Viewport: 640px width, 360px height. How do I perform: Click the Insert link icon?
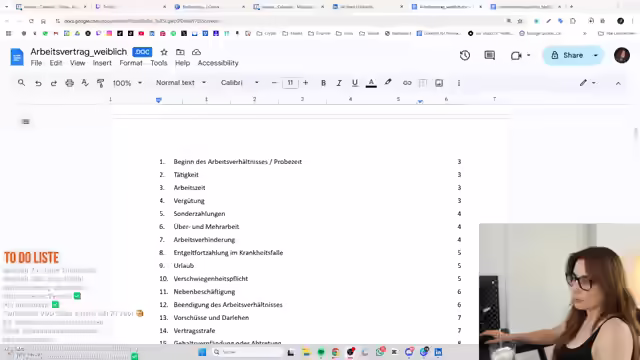[x=407, y=83]
